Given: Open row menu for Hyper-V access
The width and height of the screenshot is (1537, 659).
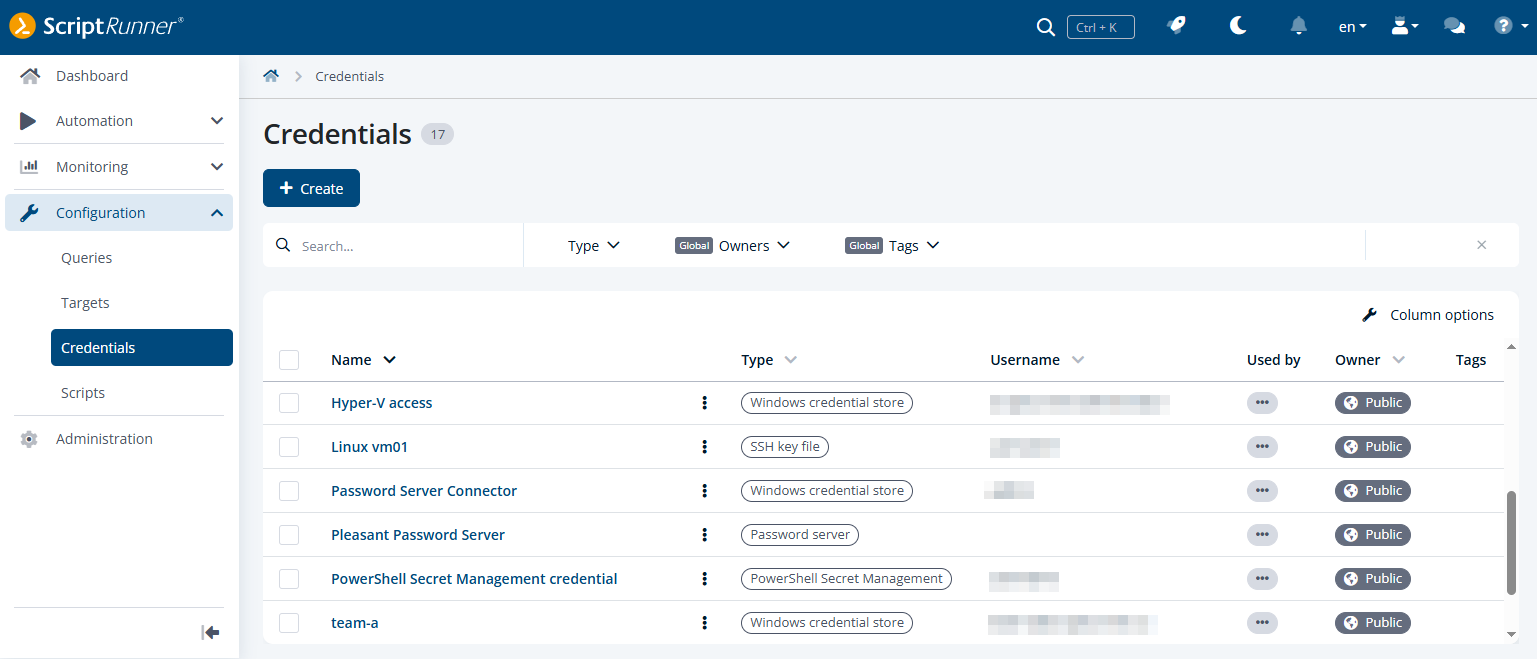Looking at the screenshot, I should (705, 403).
